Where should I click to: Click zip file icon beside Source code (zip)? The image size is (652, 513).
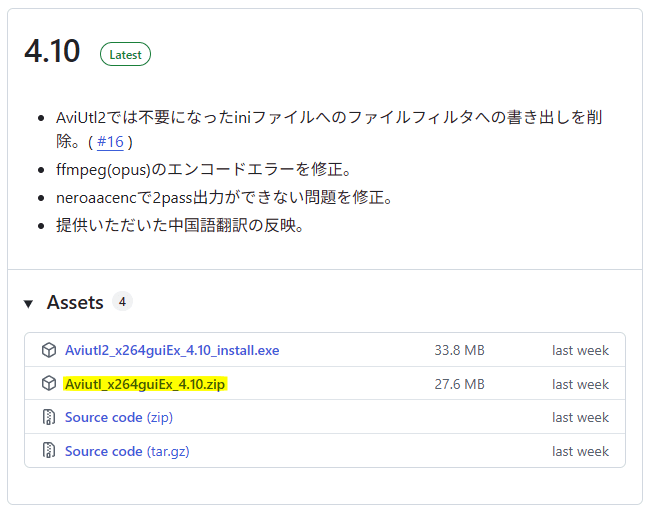(49, 417)
